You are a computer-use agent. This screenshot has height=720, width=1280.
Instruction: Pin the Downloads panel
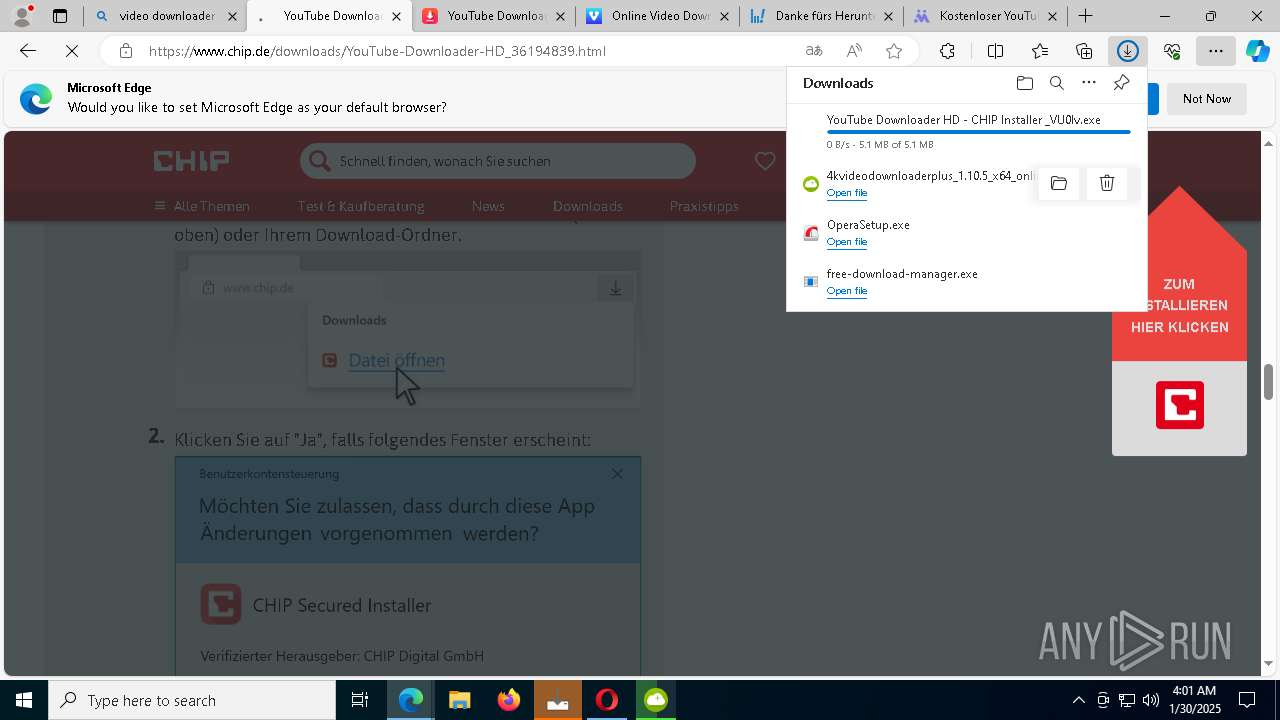(1121, 83)
